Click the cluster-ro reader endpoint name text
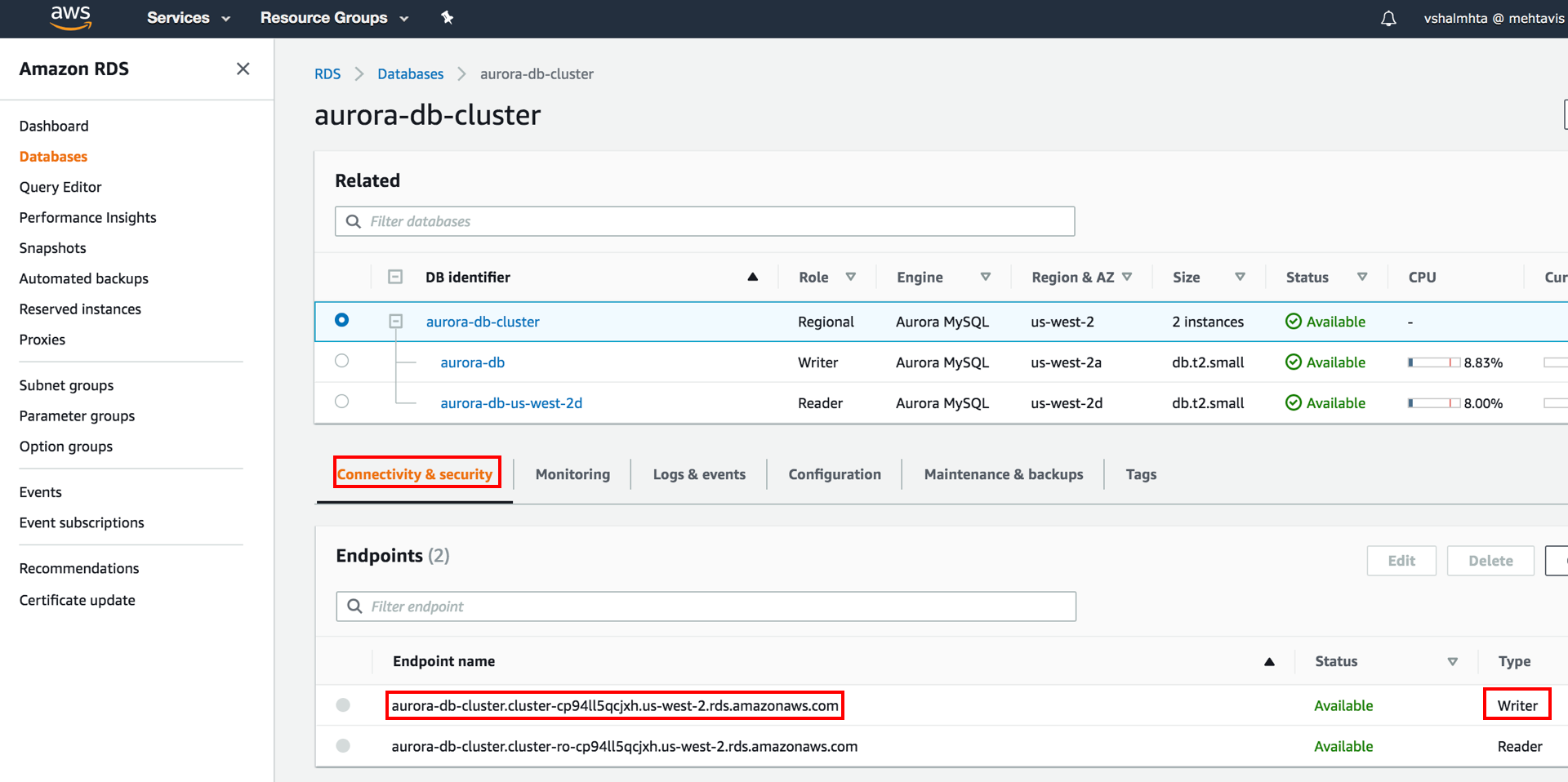1568x782 pixels. [624, 746]
